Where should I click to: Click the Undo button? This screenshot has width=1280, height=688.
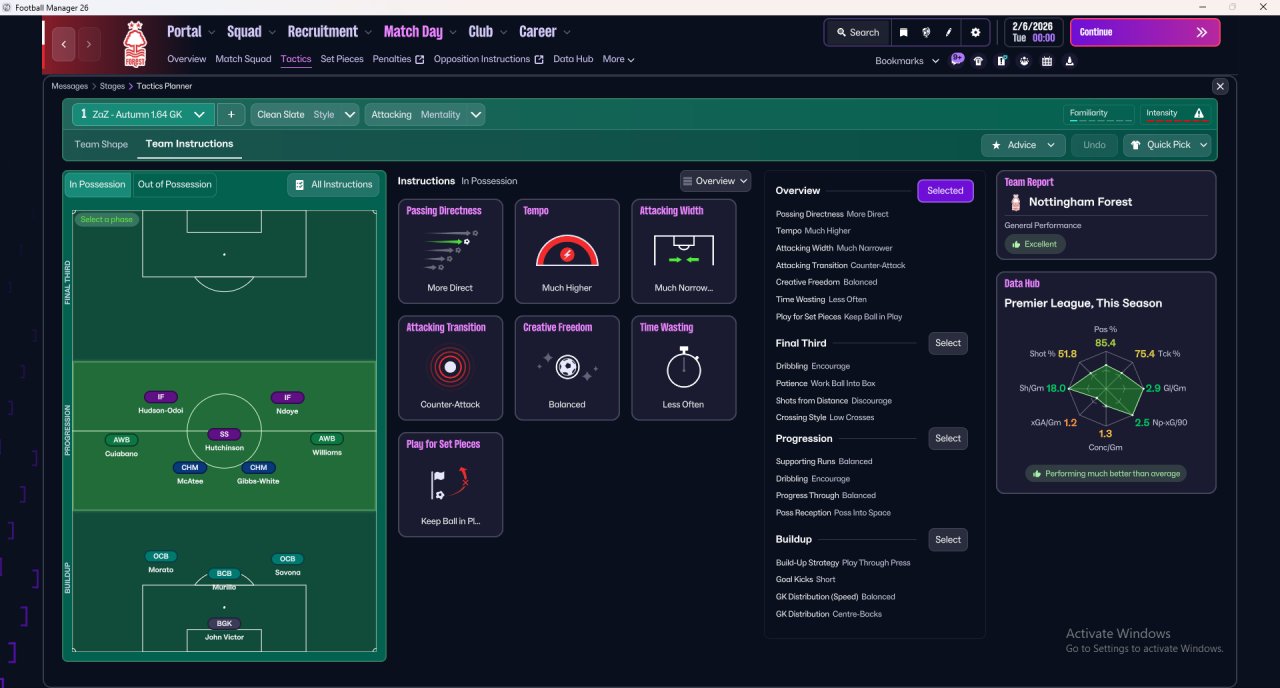click(x=1094, y=145)
